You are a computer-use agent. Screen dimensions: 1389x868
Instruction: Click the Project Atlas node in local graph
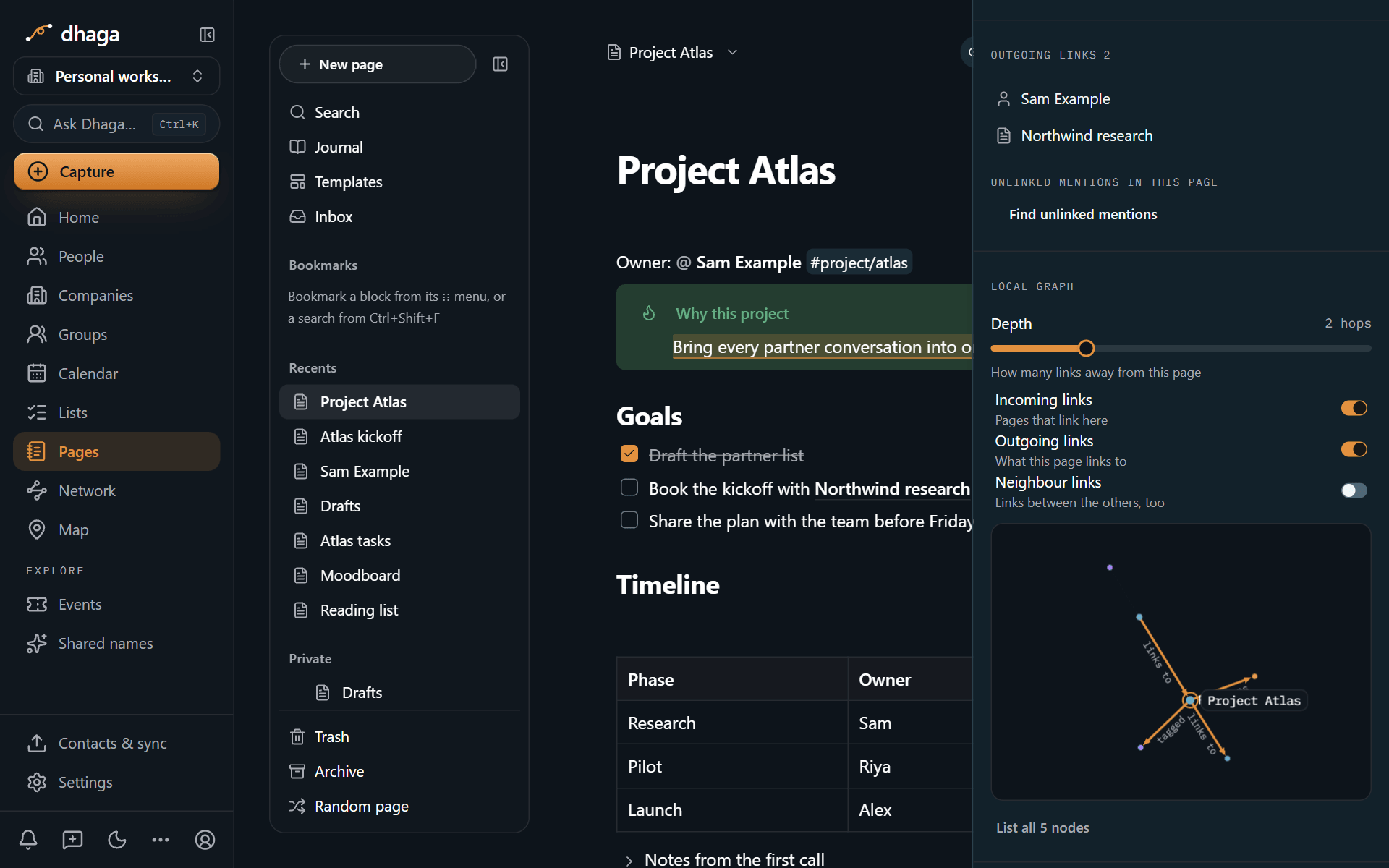[x=1190, y=700]
